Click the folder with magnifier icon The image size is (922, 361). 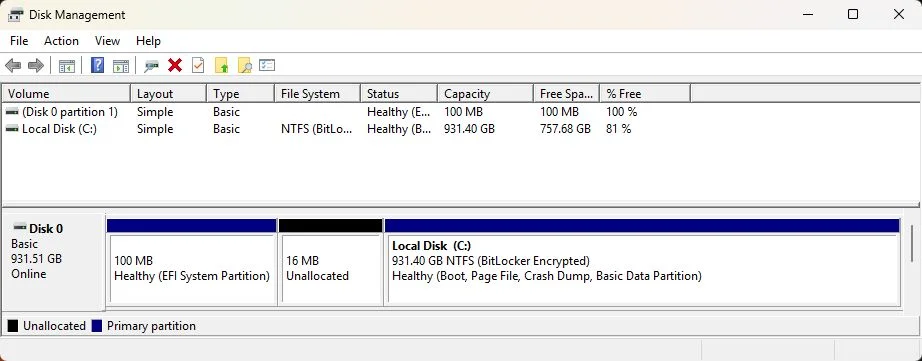pos(245,65)
